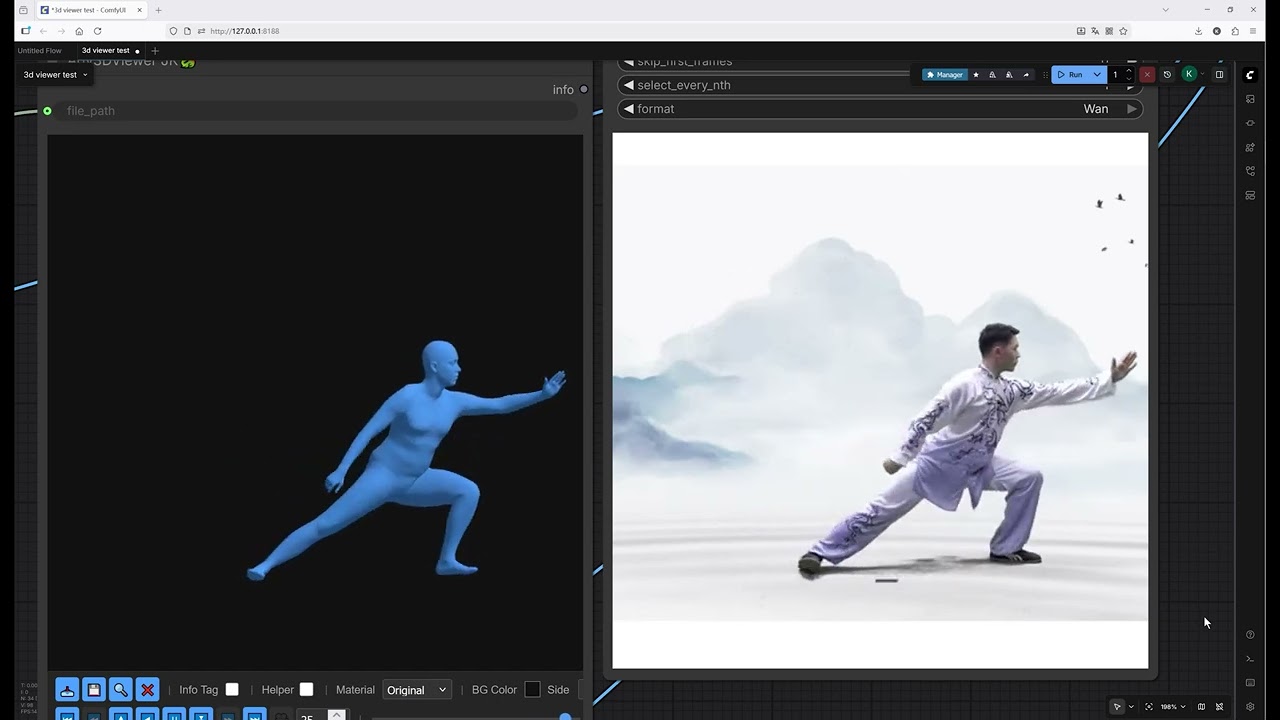Open the browser extensions icon
The width and height of the screenshot is (1280, 720).
pyautogui.click(x=1235, y=31)
